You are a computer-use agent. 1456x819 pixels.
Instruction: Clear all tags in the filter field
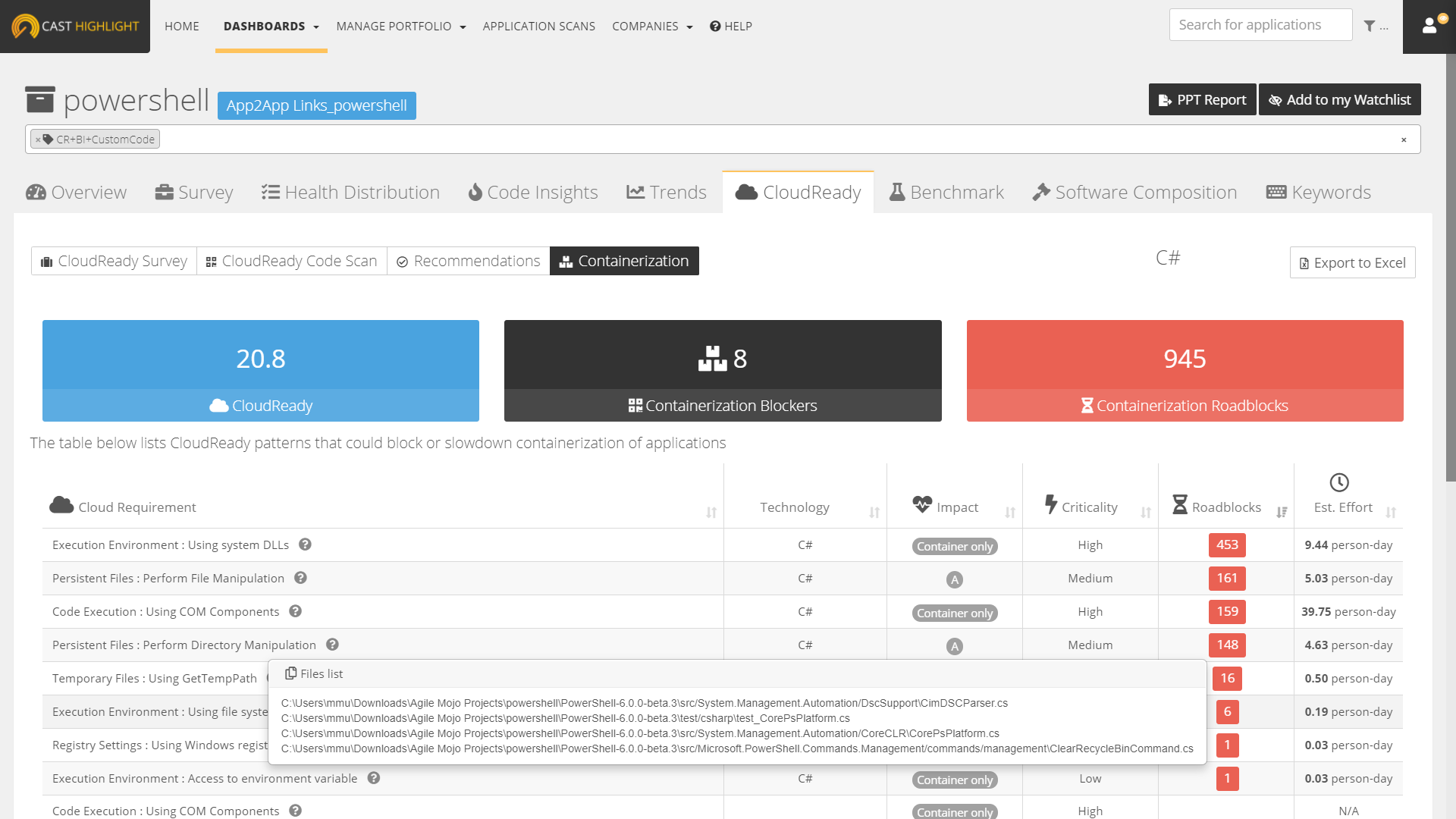click(x=1404, y=140)
